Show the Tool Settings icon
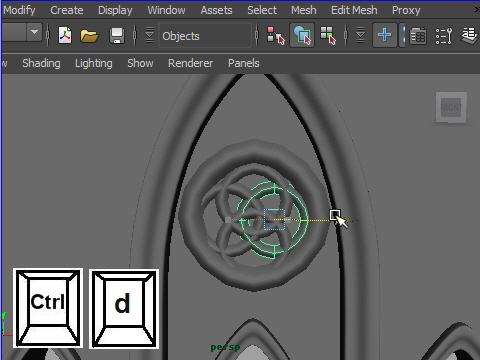 (444, 36)
